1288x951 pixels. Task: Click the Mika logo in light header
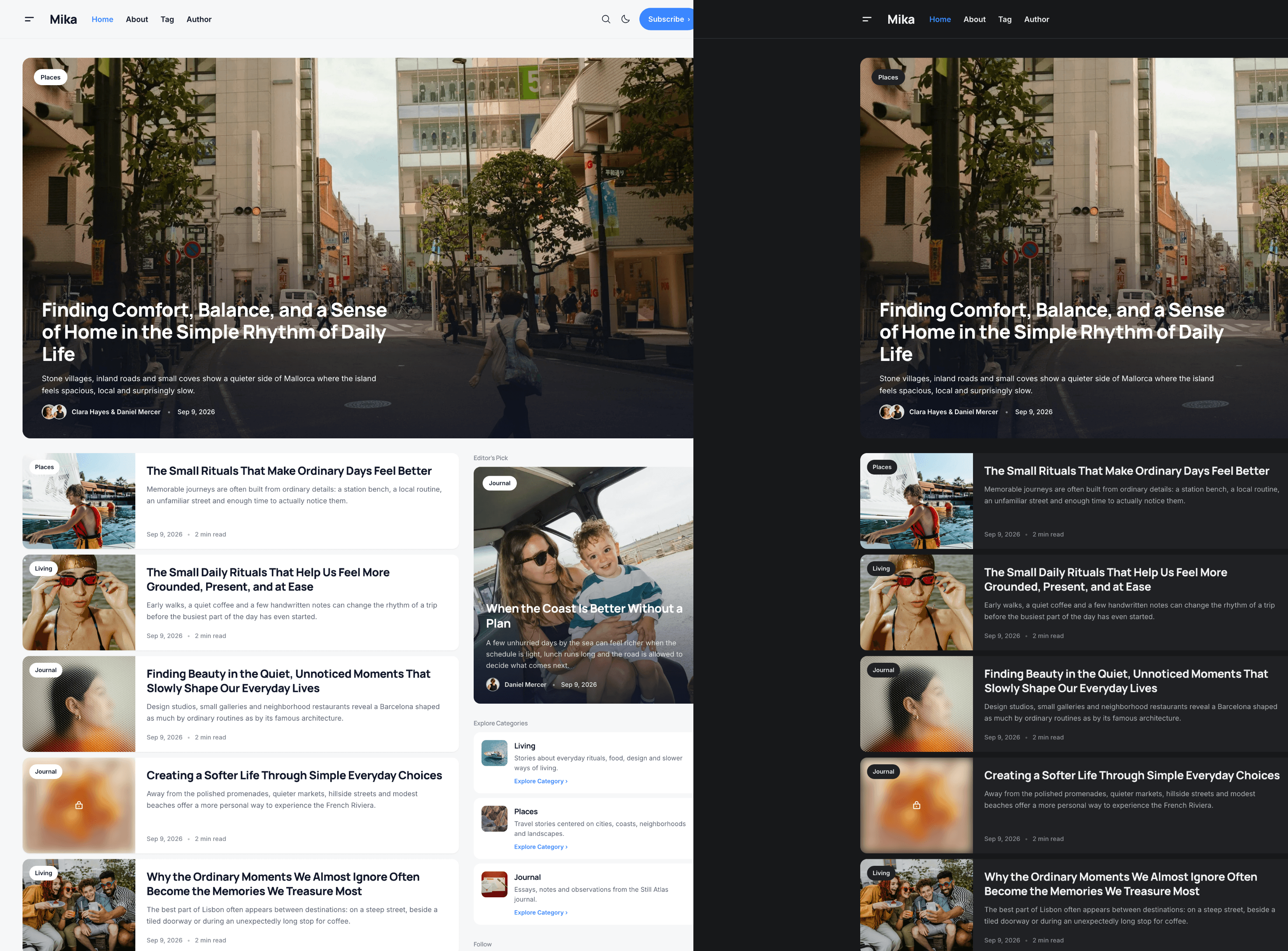click(63, 19)
